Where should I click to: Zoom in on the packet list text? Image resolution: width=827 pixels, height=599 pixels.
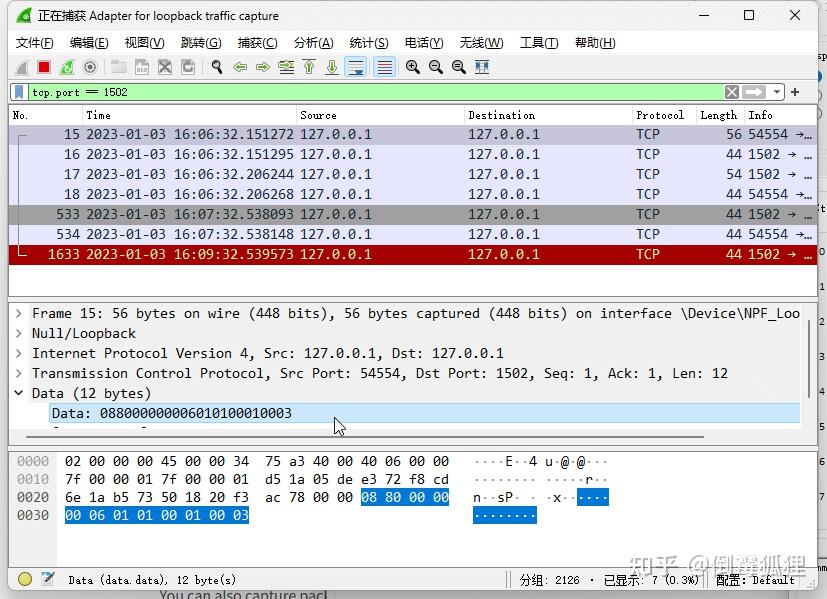point(412,67)
